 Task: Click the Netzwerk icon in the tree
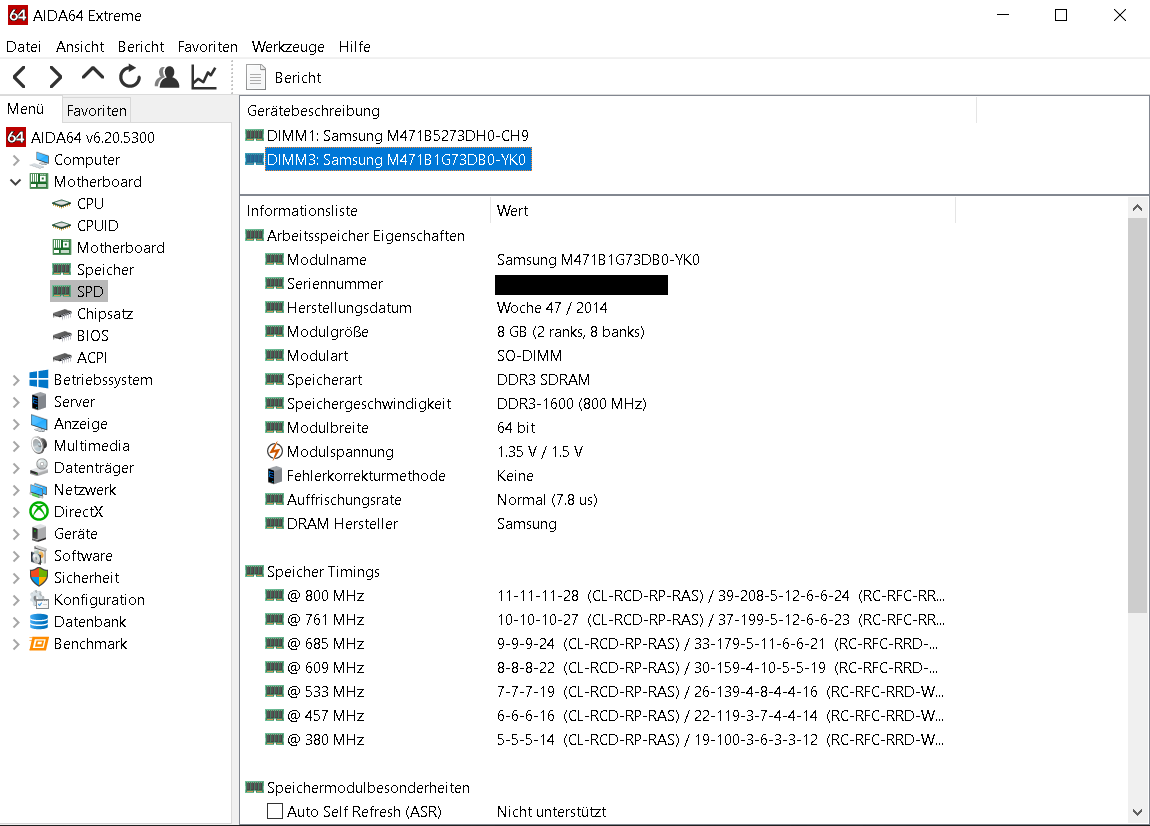[x=39, y=489]
